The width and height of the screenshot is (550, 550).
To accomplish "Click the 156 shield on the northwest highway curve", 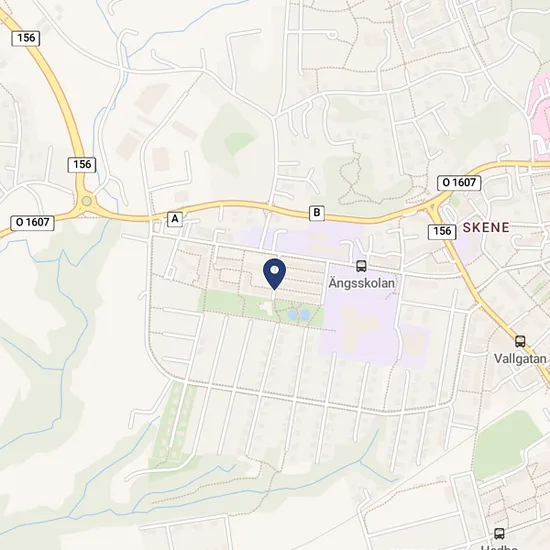I will [26, 38].
